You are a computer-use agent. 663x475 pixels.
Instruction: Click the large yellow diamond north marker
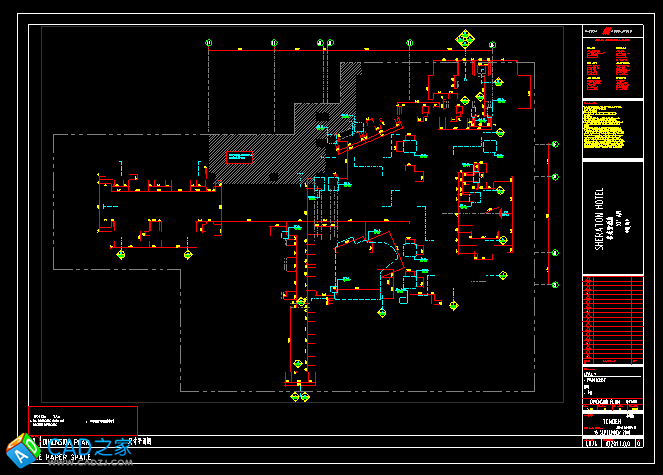point(465,40)
